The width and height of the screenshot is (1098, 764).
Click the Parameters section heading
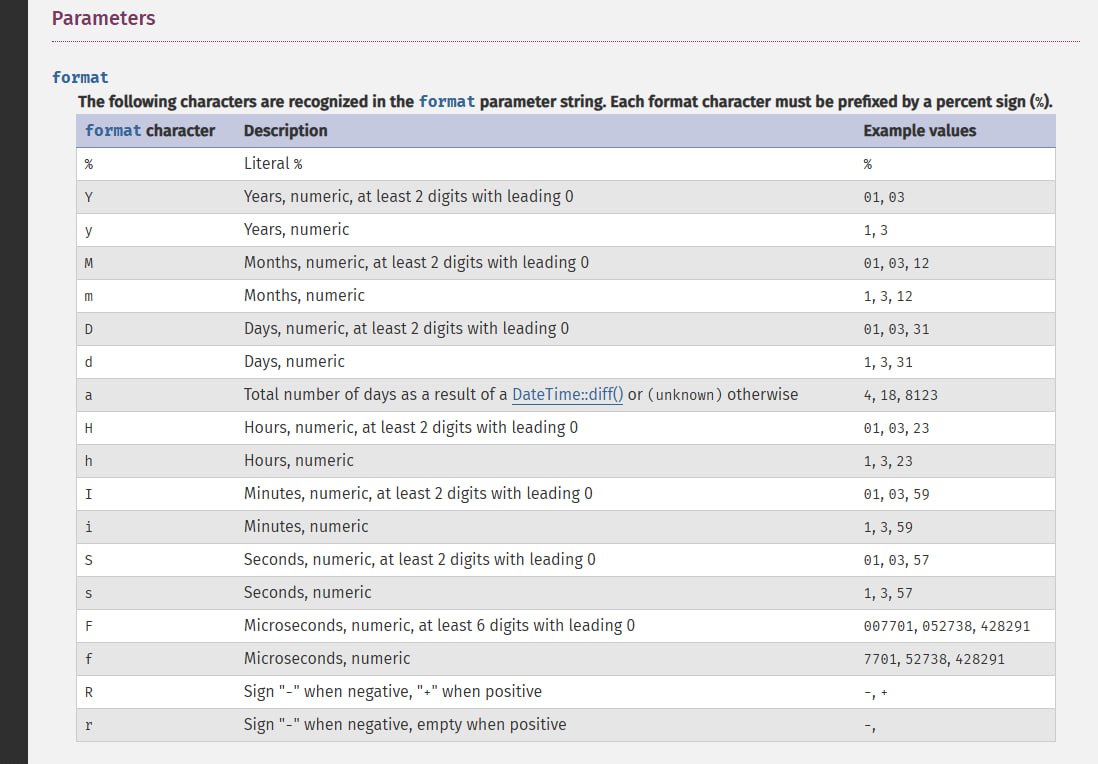(x=103, y=18)
